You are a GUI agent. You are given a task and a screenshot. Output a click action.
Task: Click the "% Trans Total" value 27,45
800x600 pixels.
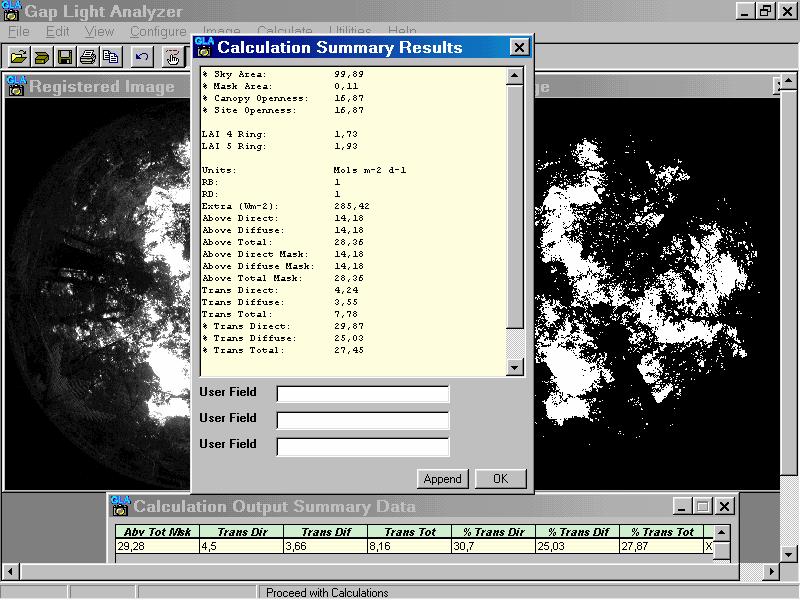[x=349, y=350]
